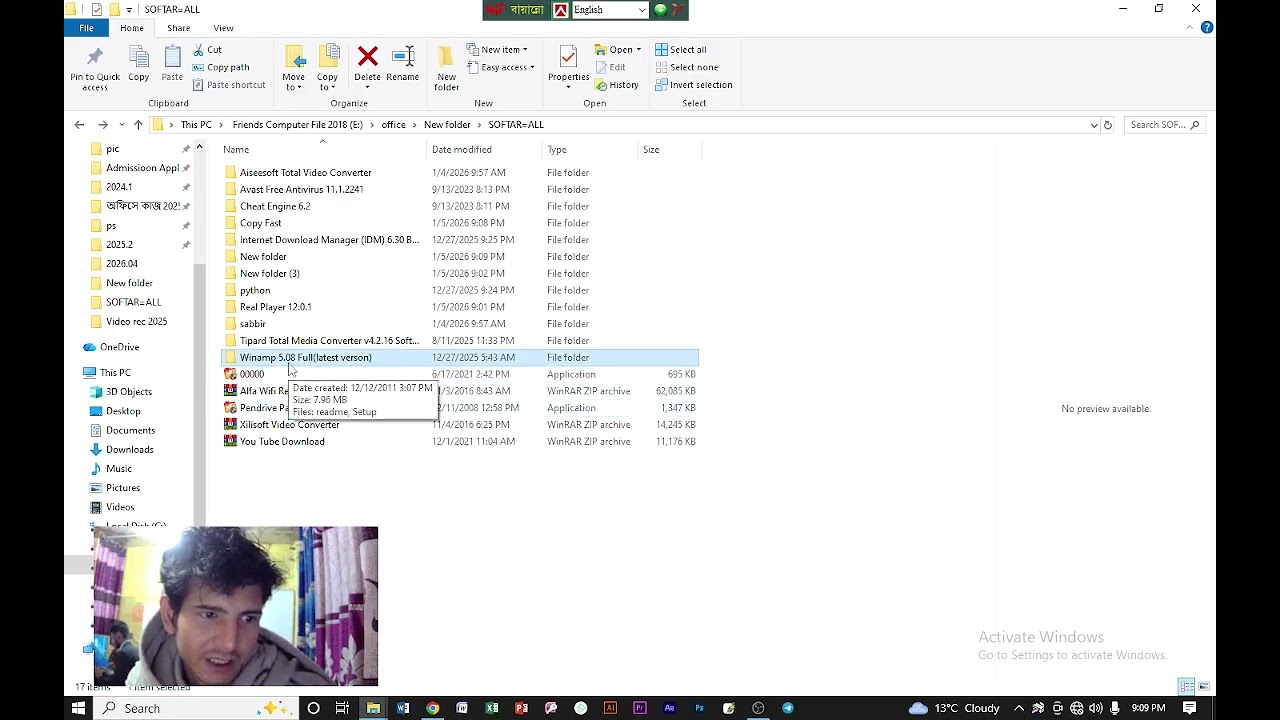This screenshot has height=720, width=1280.
Task: Click the Search SOFTAR=ALL search box
Action: (1163, 125)
